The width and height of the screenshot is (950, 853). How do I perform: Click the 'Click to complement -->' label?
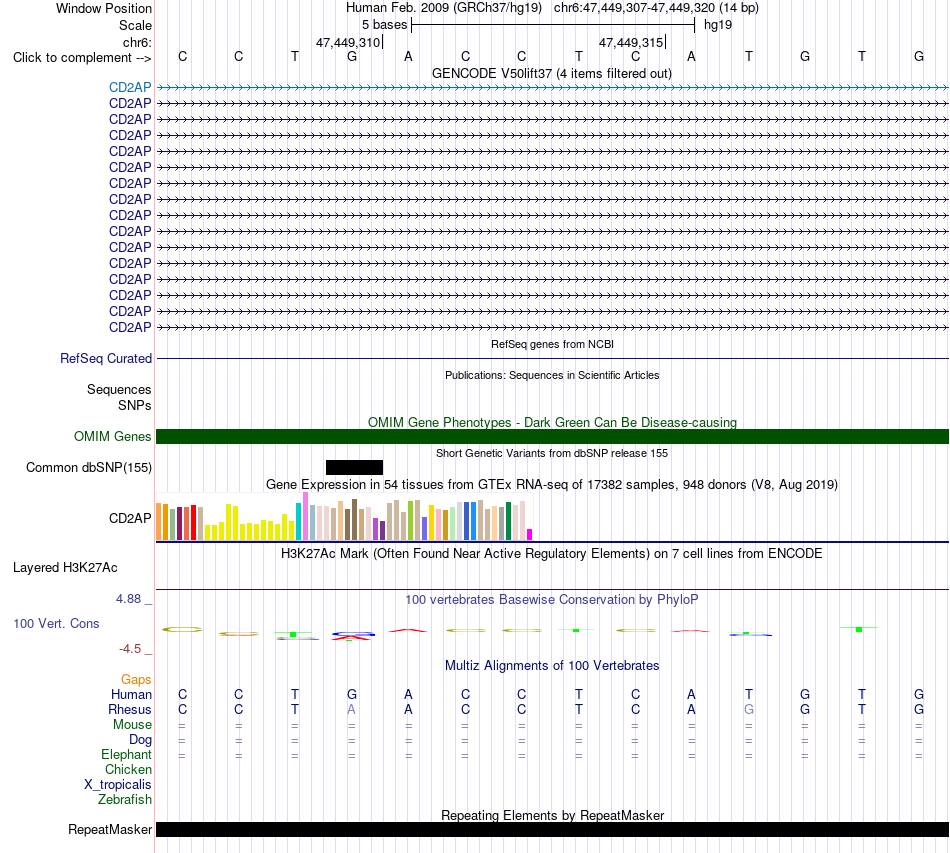coord(82,58)
